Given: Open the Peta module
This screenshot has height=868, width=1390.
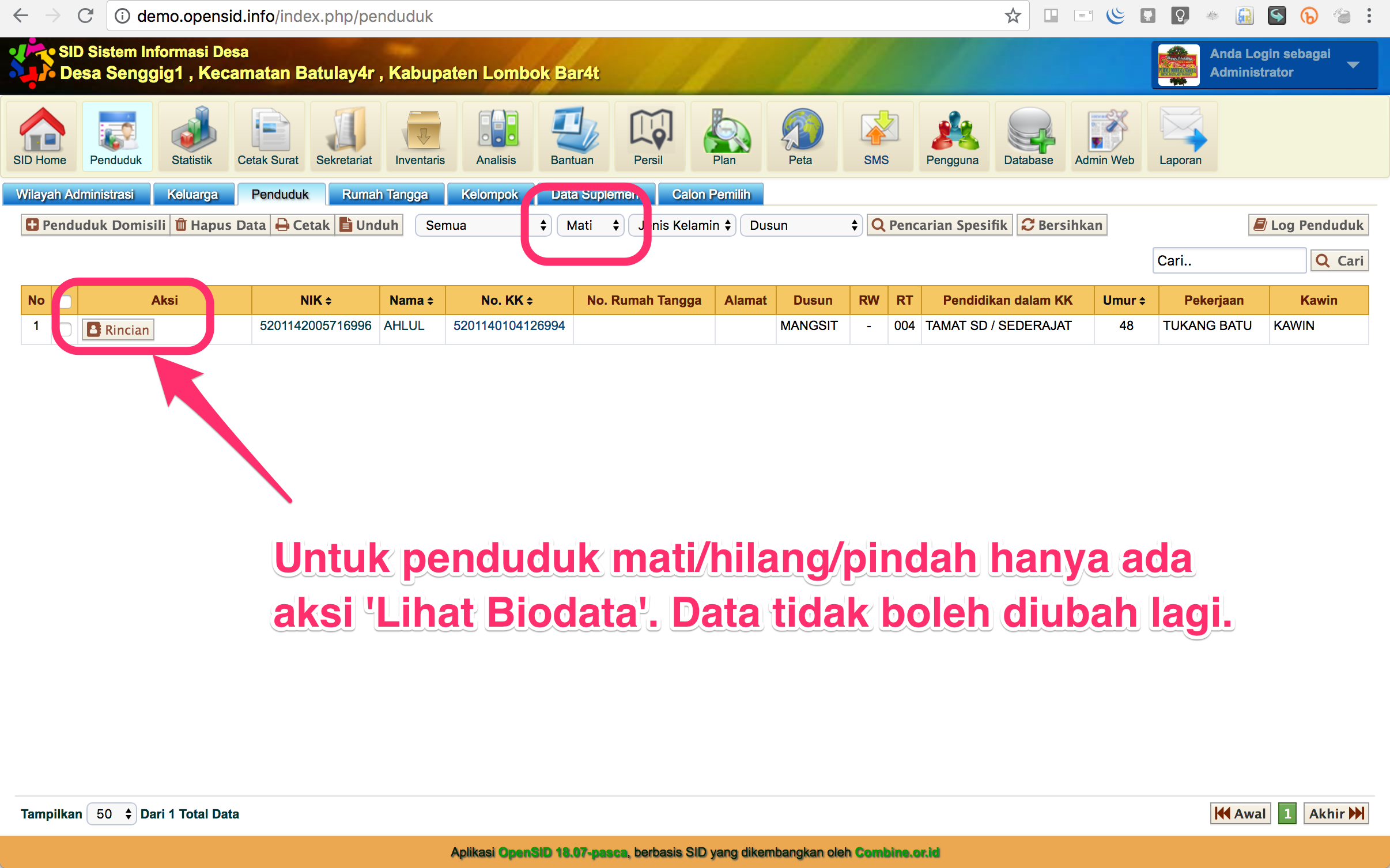Looking at the screenshot, I should [x=802, y=137].
